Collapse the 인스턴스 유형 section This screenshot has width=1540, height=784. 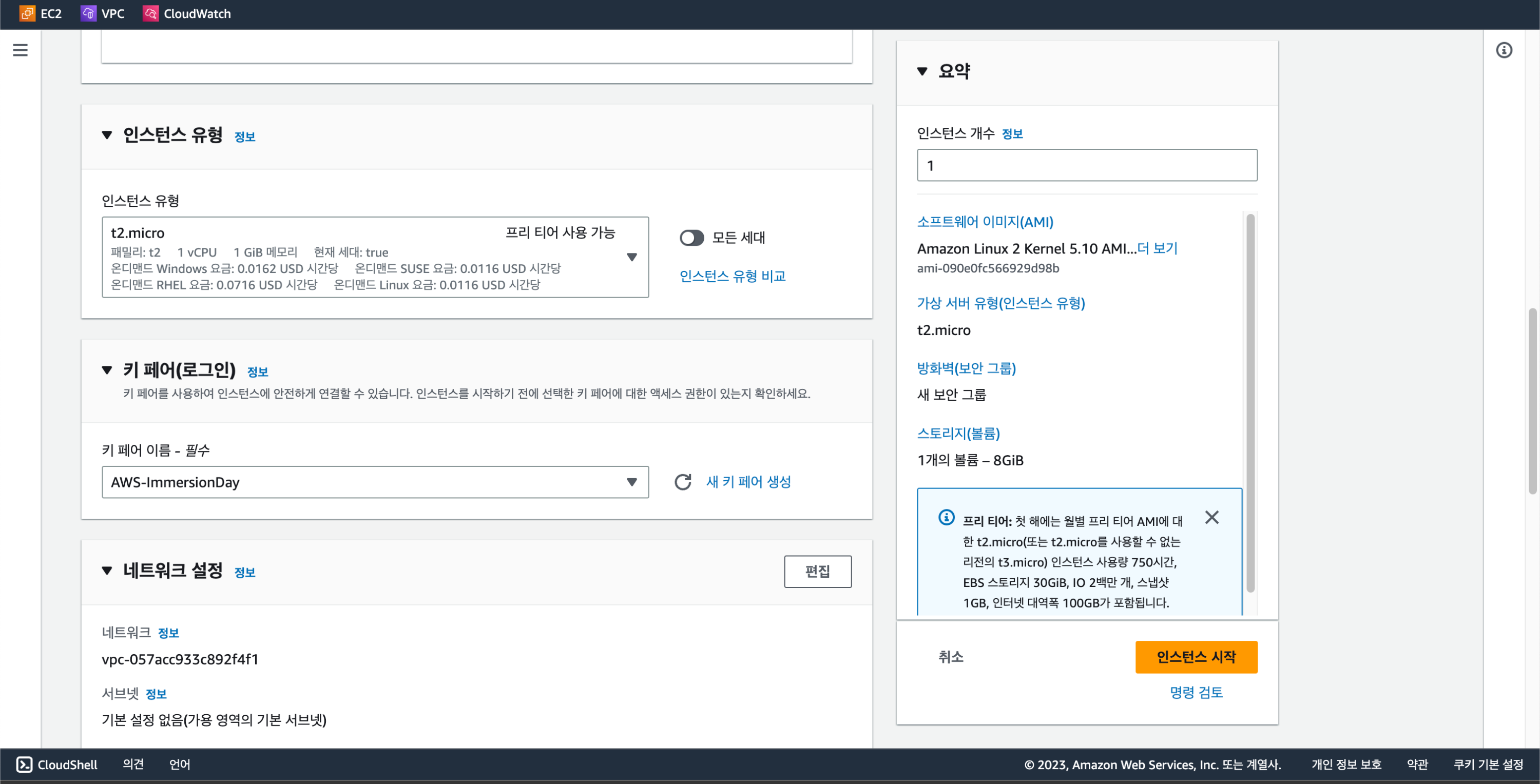pos(107,135)
